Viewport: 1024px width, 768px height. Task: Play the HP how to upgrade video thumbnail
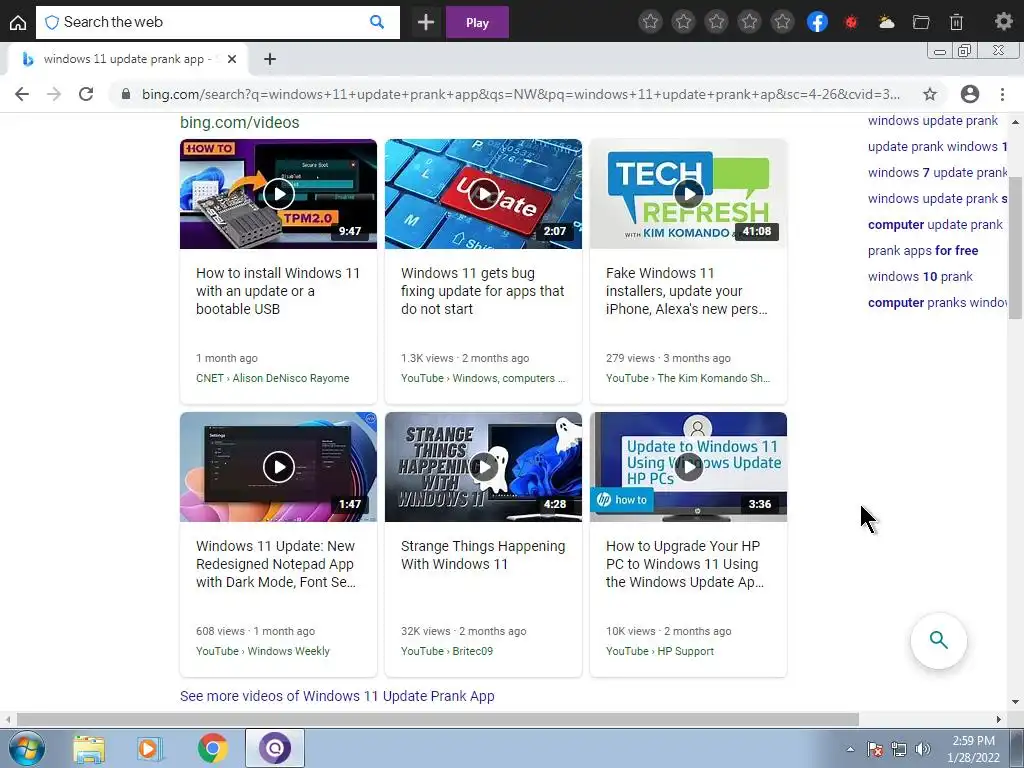[688, 467]
